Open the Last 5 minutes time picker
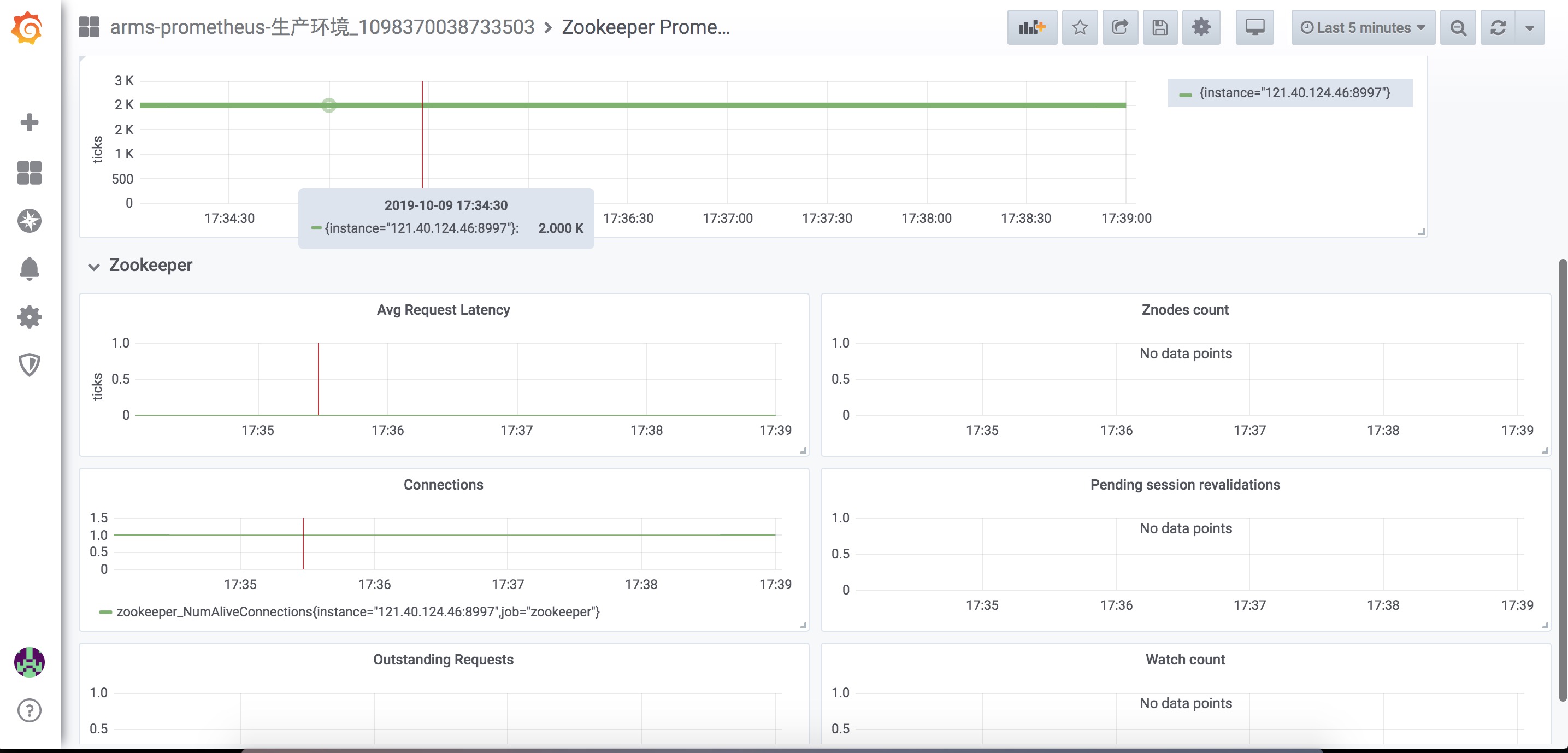Image resolution: width=1568 pixels, height=753 pixels. (x=1362, y=27)
